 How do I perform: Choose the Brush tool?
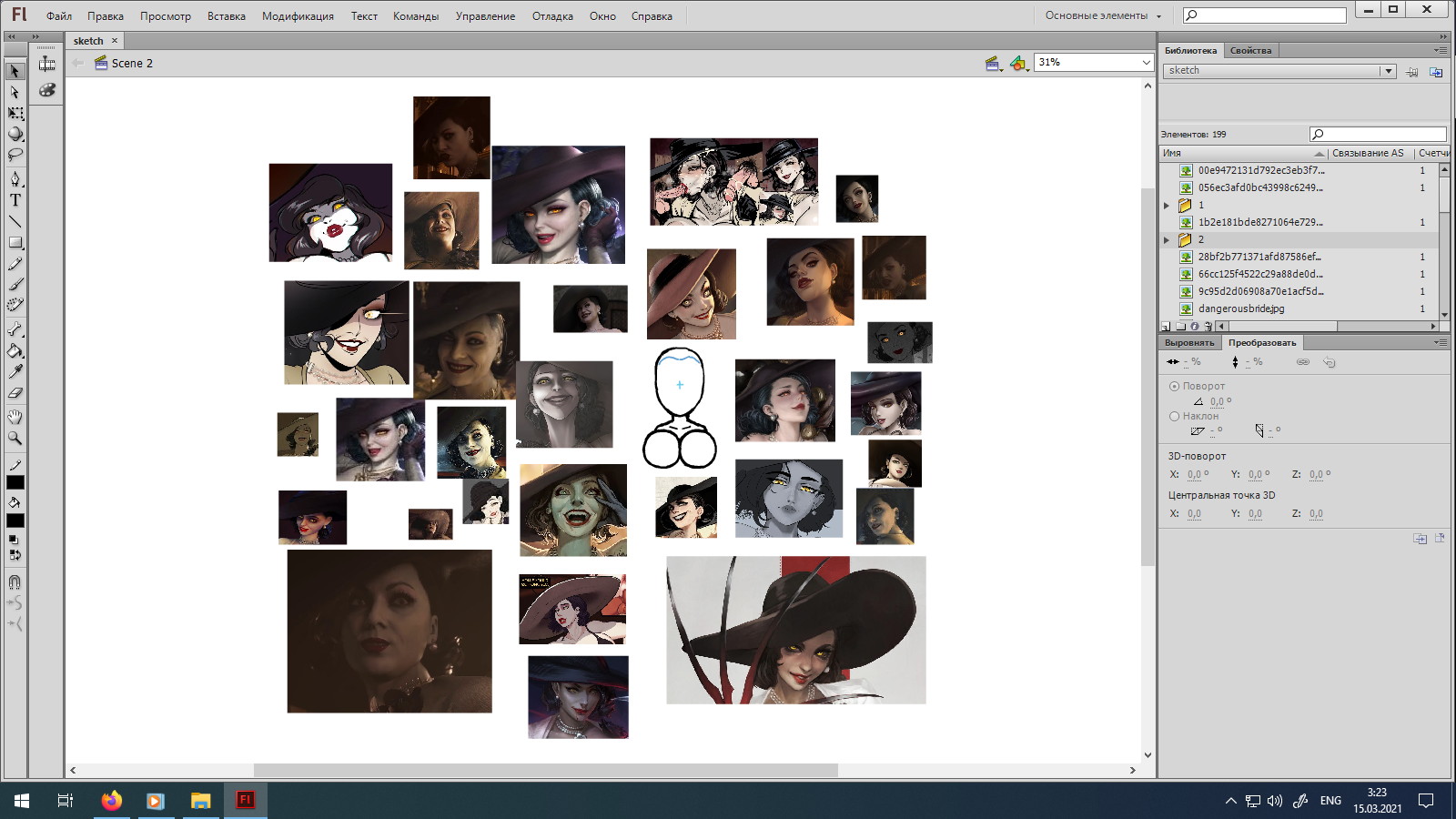[15, 285]
